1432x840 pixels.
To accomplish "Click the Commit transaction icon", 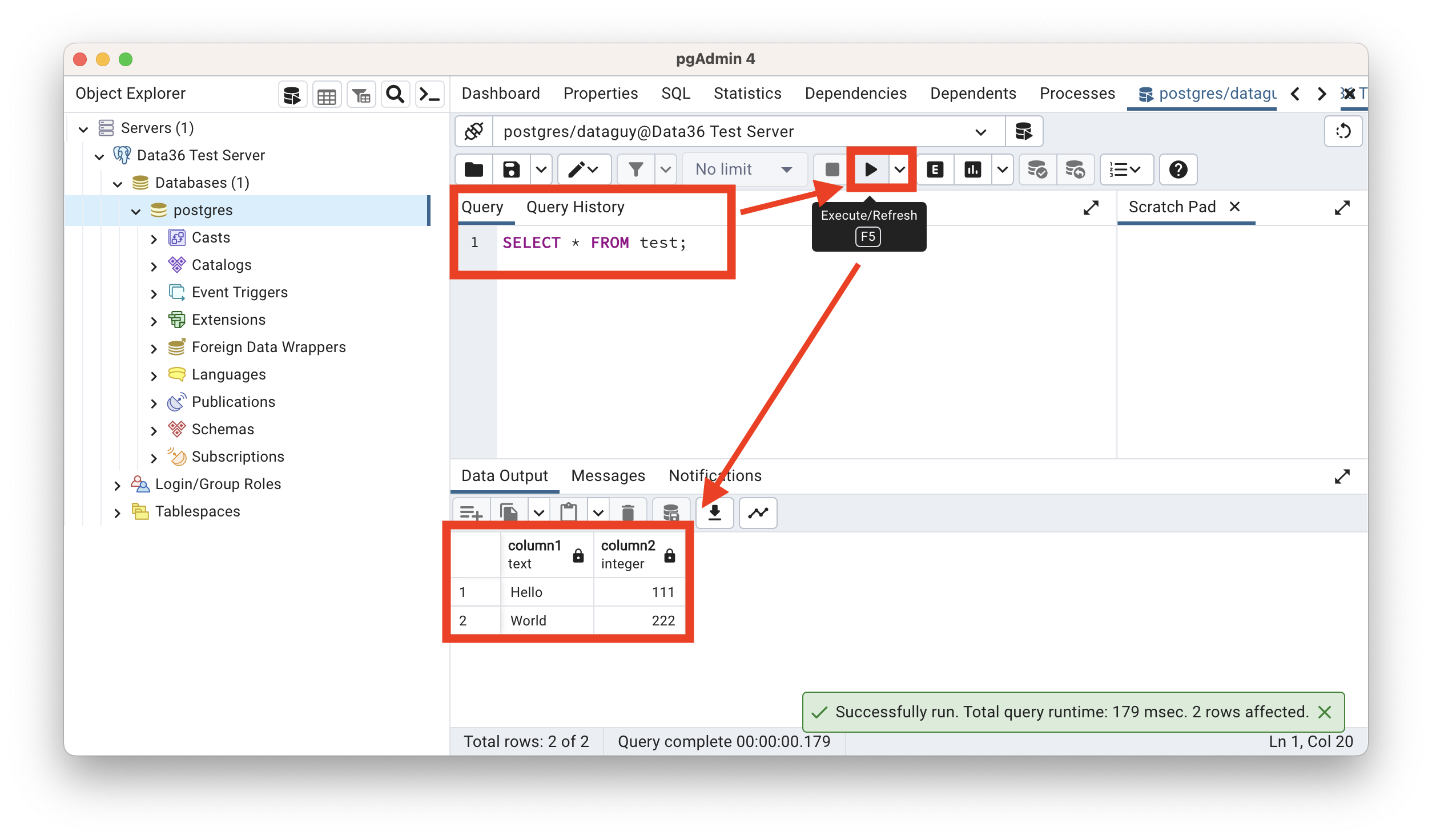I will pyautogui.click(x=1037, y=169).
